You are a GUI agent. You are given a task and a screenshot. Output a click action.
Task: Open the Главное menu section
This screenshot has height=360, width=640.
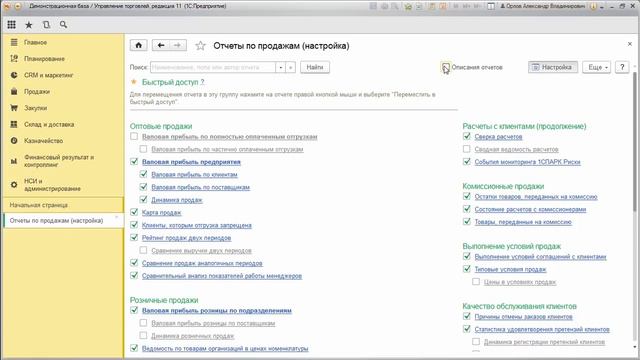[35, 42]
